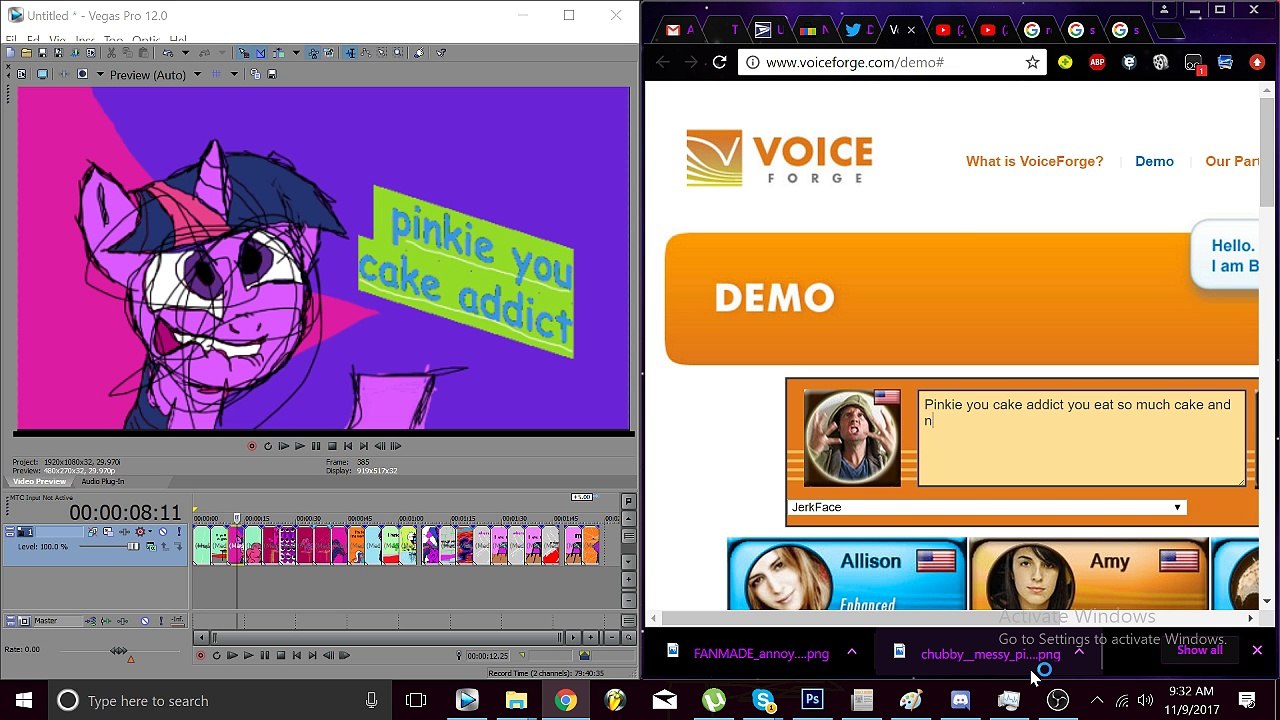
Task: Open the Insert menu in Vegas Pro
Action: pyautogui.click(x=85, y=41)
